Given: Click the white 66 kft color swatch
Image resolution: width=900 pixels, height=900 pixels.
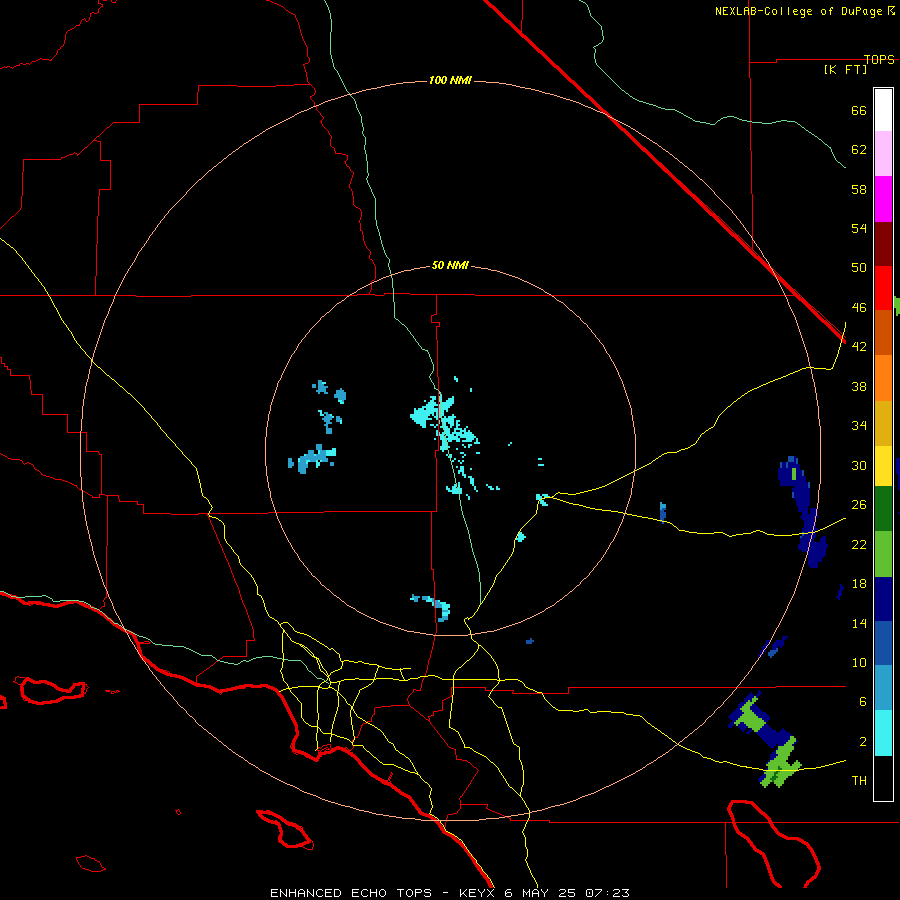Looking at the screenshot, I should click(883, 110).
